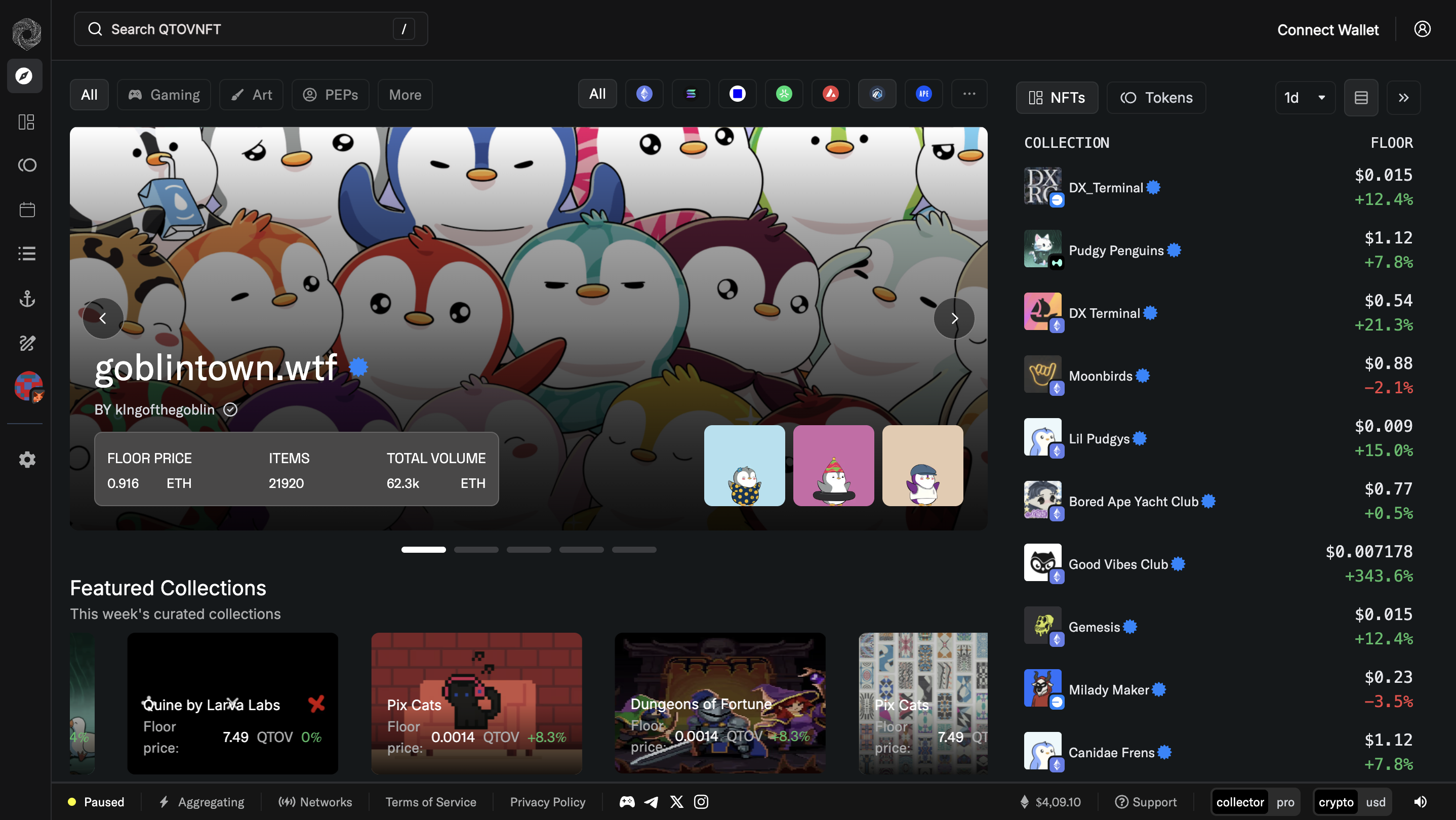This screenshot has width=1456, height=820.
Task: Open the Explore compass icon in sidebar
Action: click(25, 76)
